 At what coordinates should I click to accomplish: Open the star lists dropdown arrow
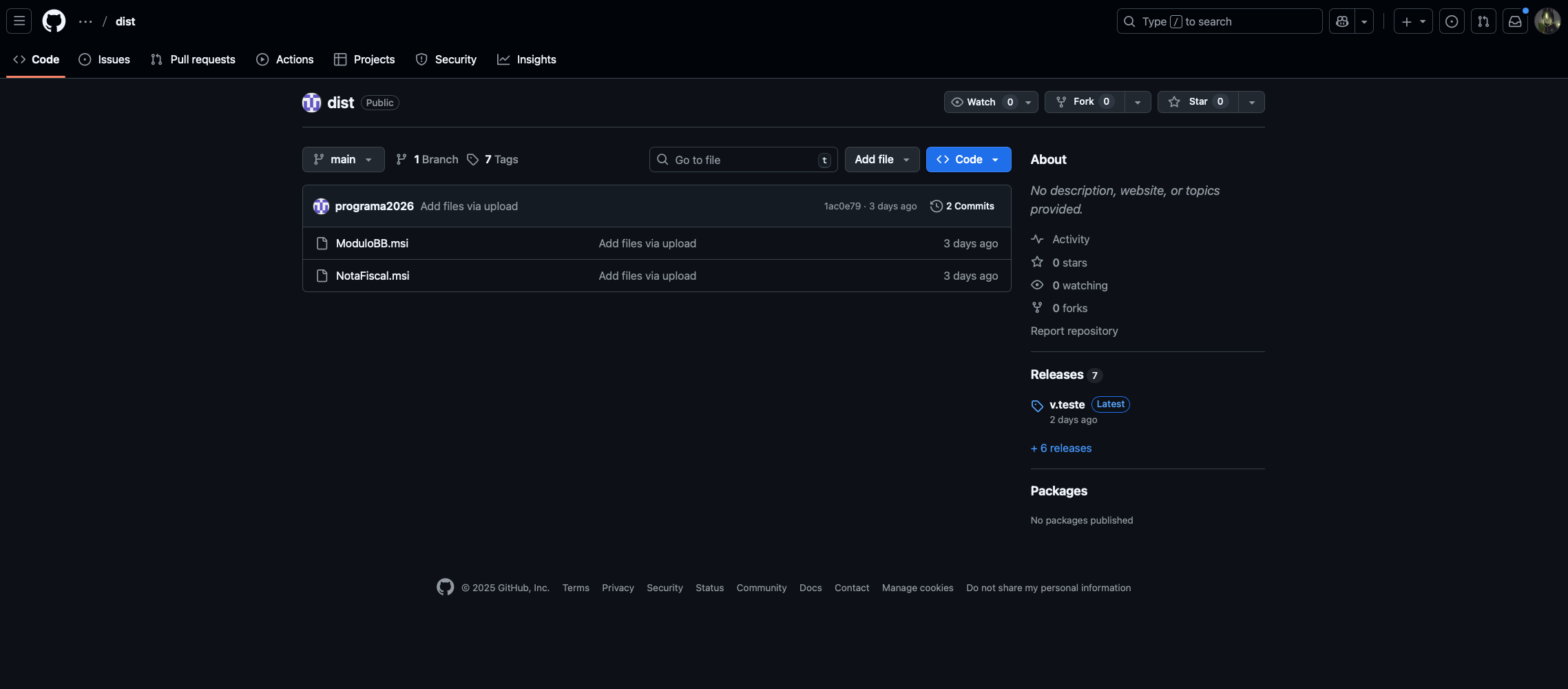(x=1251, y=102)
